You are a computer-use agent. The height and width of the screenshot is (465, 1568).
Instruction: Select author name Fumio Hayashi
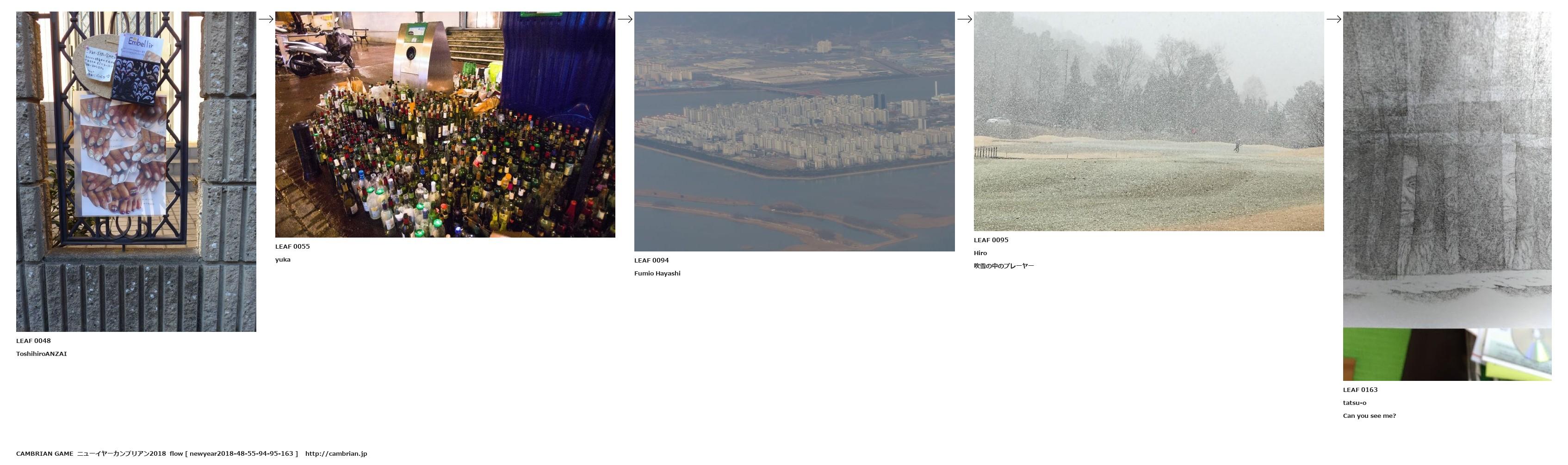click(x=657, y=274)
